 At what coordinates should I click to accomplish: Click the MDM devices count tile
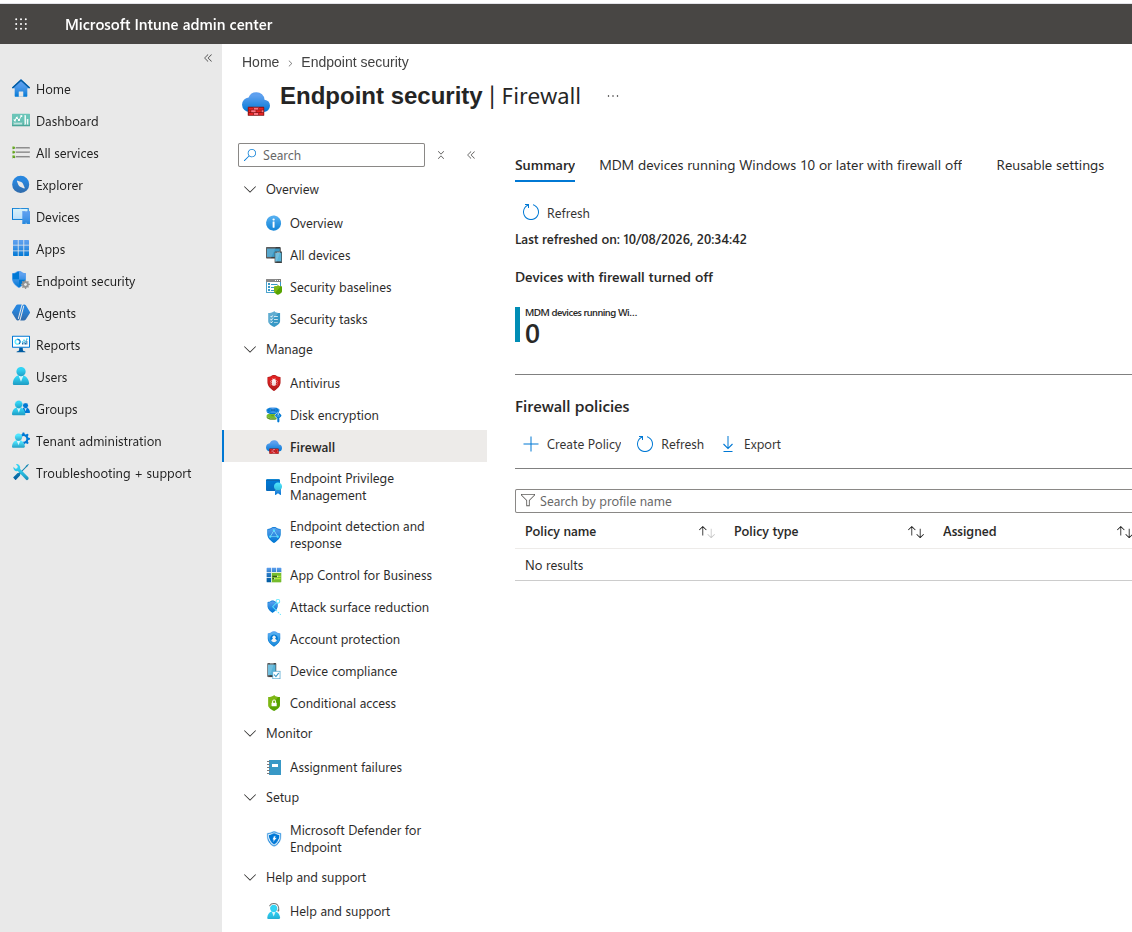[x=576, y=325]
